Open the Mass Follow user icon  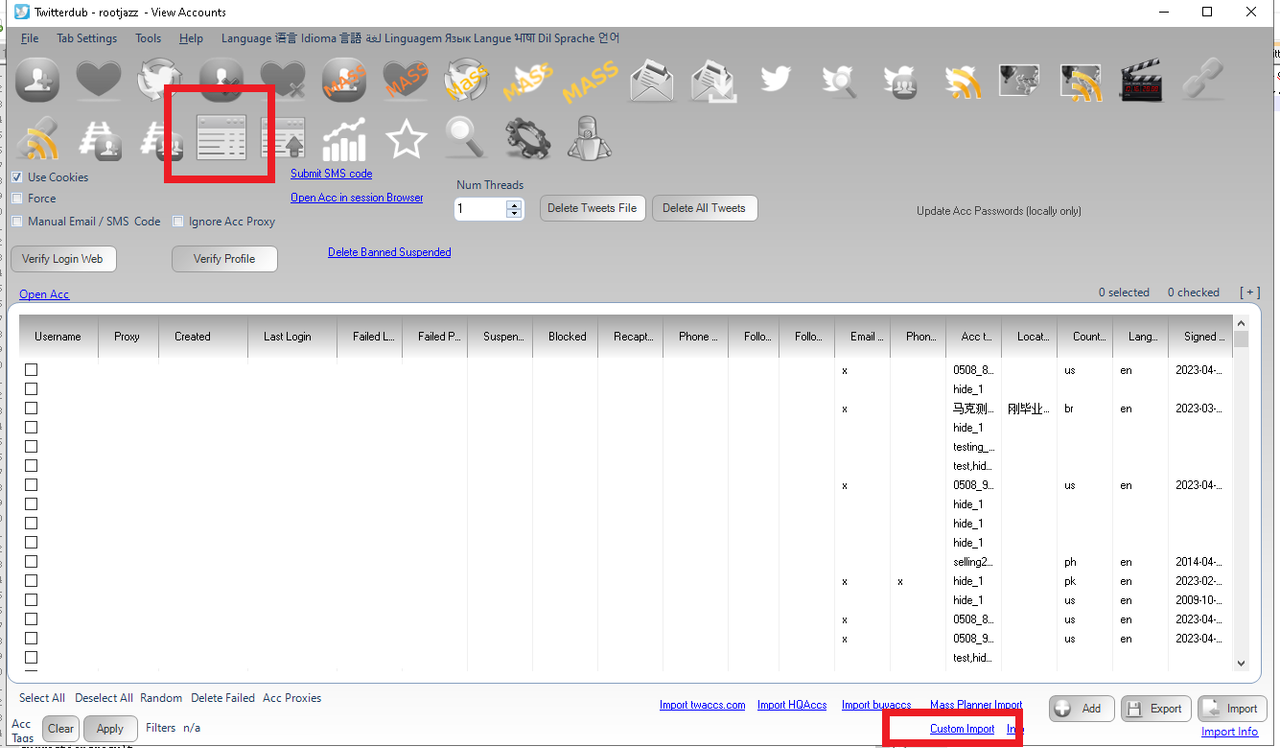point(344,81)
